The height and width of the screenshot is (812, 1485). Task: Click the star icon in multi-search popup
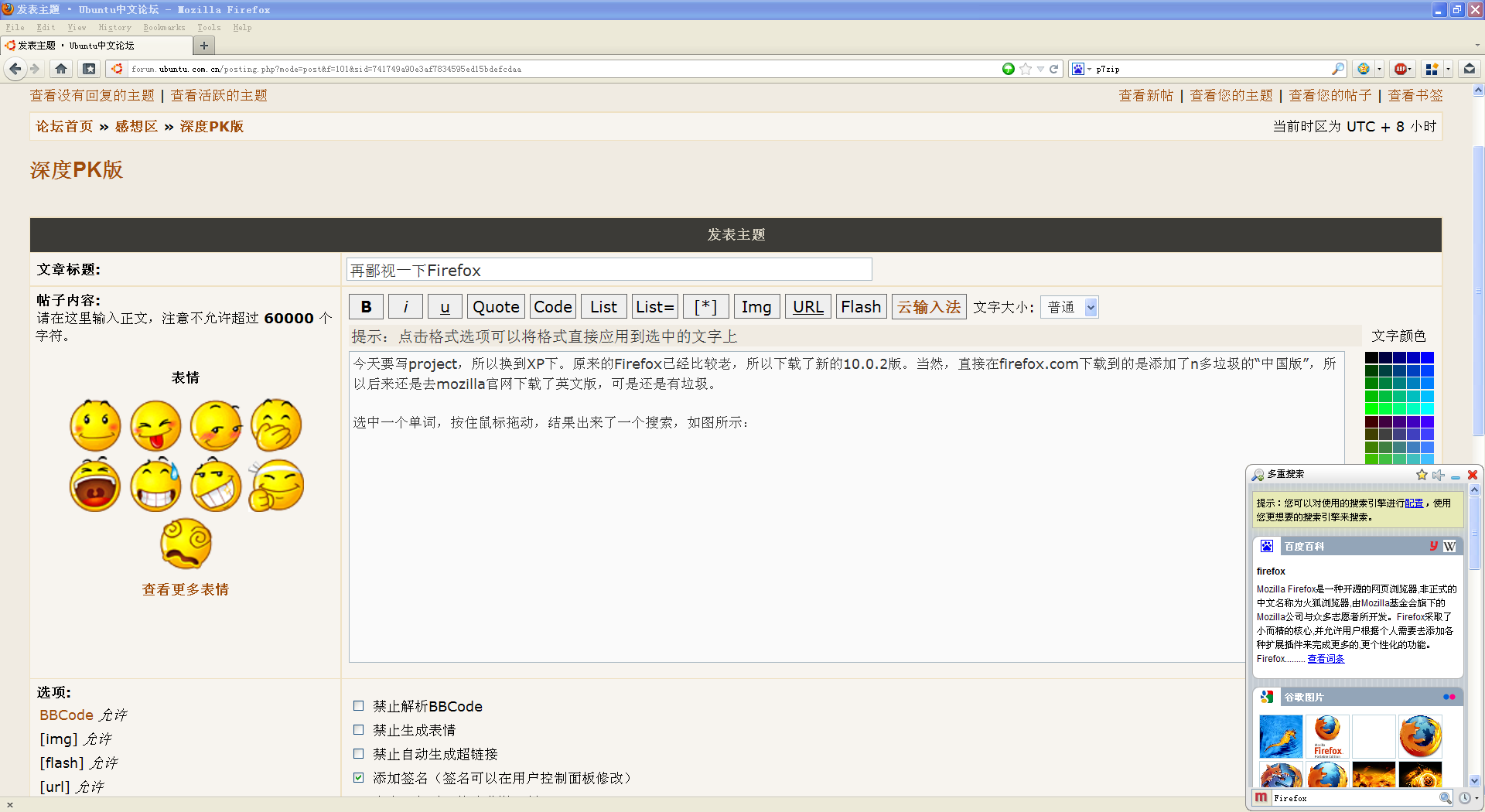click(x=1422, y=475)
